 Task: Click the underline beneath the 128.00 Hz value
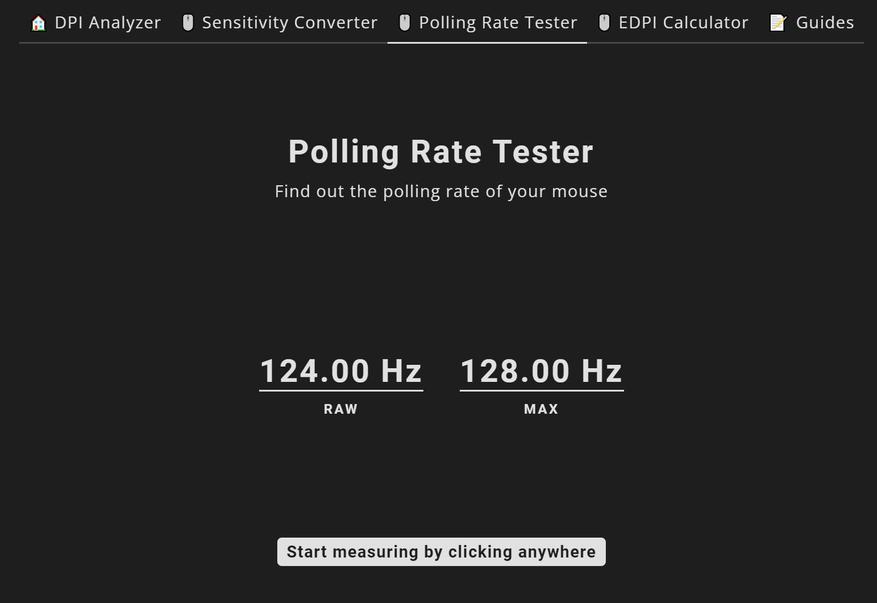541,390
